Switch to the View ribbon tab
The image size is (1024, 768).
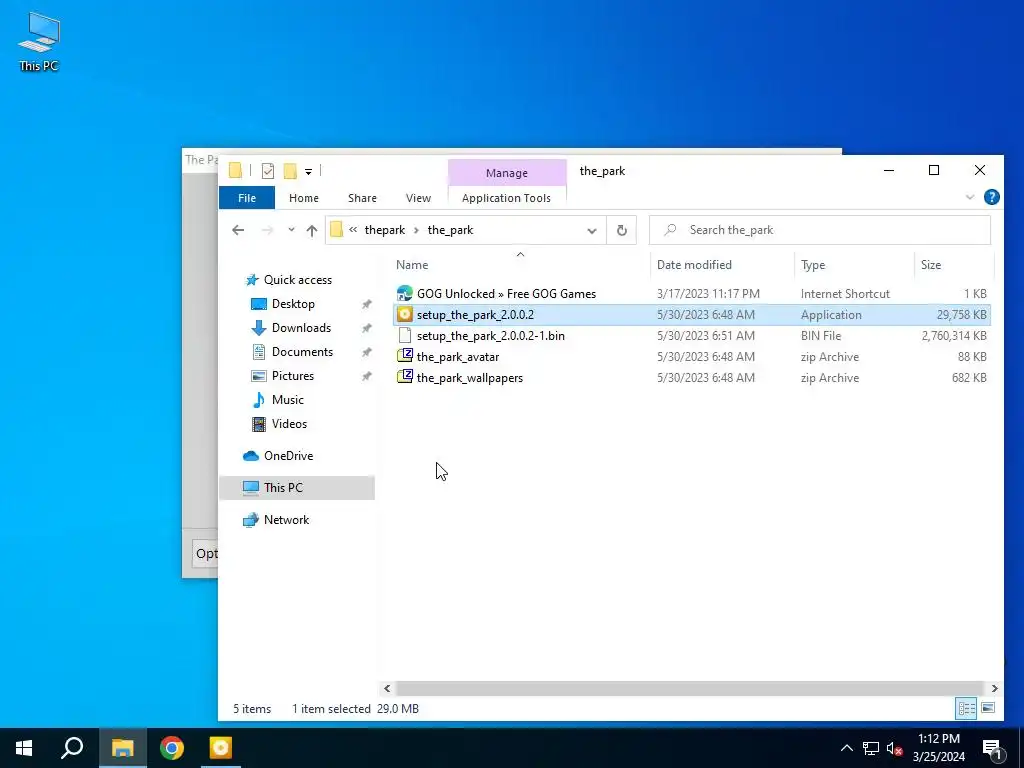click(418, 198)
